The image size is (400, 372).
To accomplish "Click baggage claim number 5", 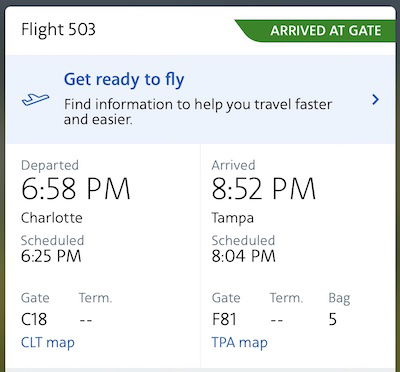I will [332, 320].
